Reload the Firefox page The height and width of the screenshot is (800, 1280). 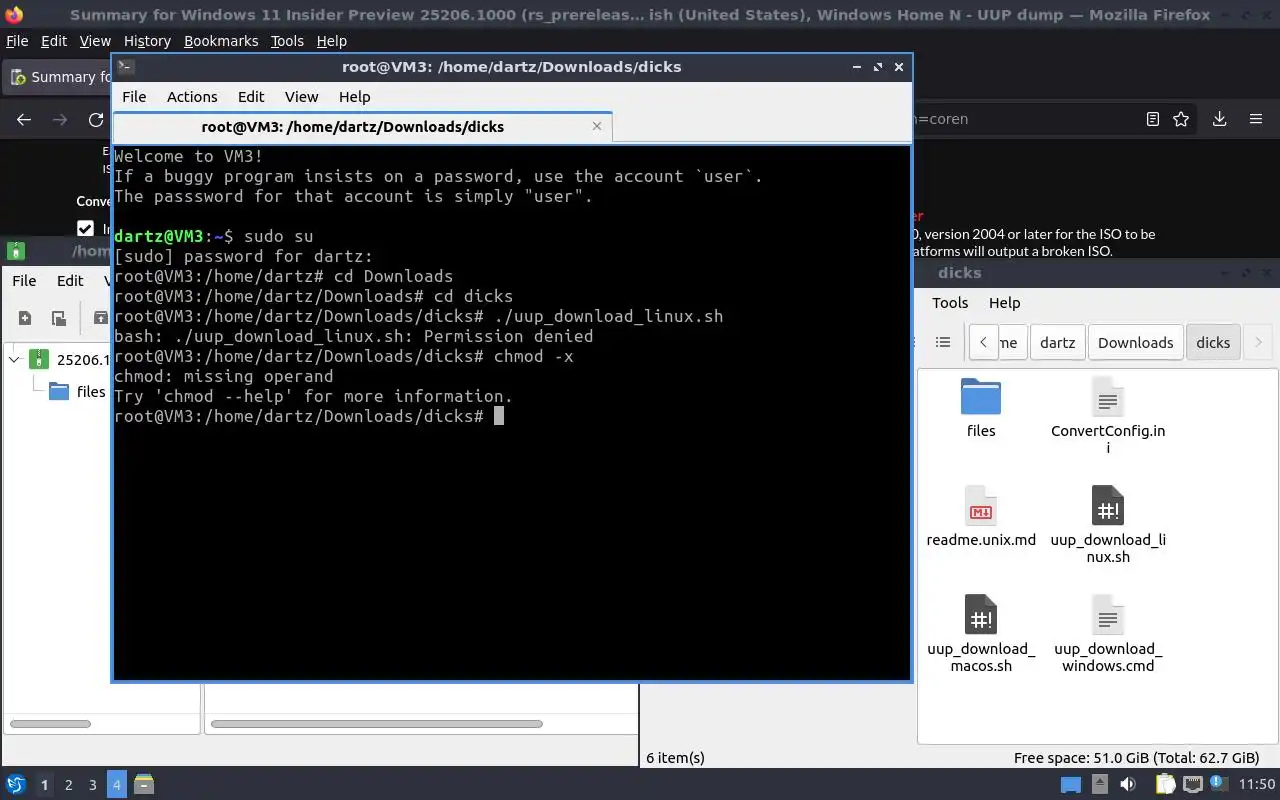(x=96, y=119)
